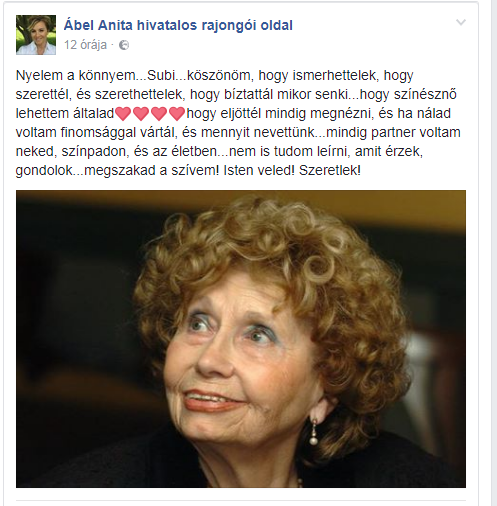Screen dimensions: 497x506
Task: Click the closing text "Isten veled! Szeretlek!"
Action: point(292,170)
